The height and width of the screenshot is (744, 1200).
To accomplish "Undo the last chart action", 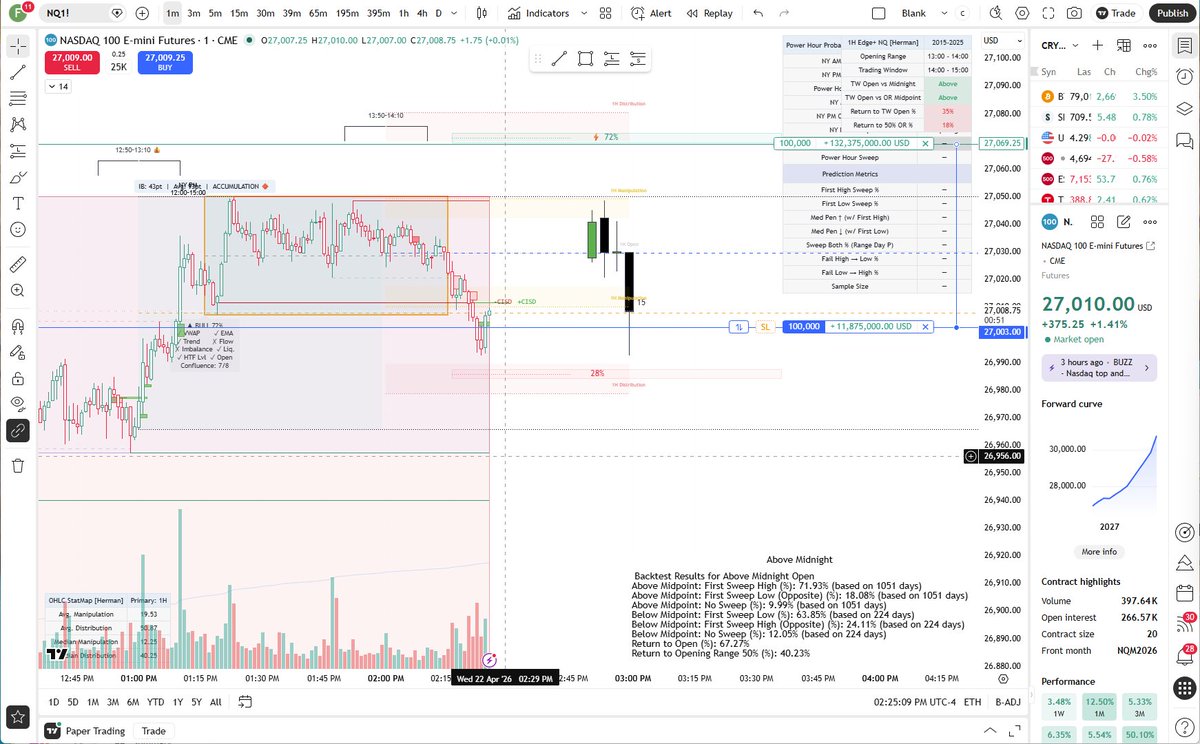I will coord(757,13).
